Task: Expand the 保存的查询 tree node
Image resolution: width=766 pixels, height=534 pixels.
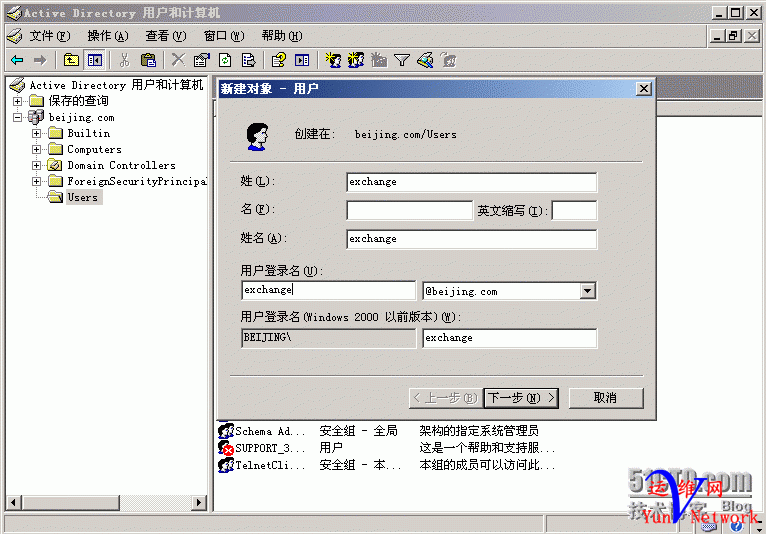Action: (x=18, y=101)
